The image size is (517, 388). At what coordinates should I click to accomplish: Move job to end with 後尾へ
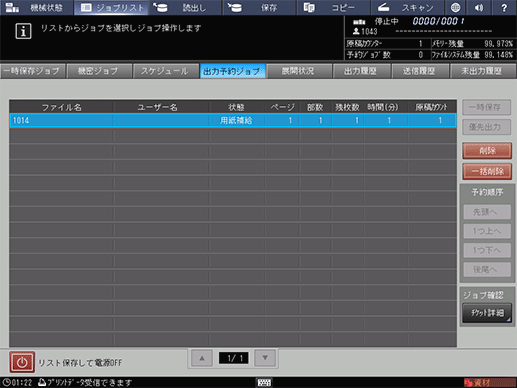(x=487, y=269)
